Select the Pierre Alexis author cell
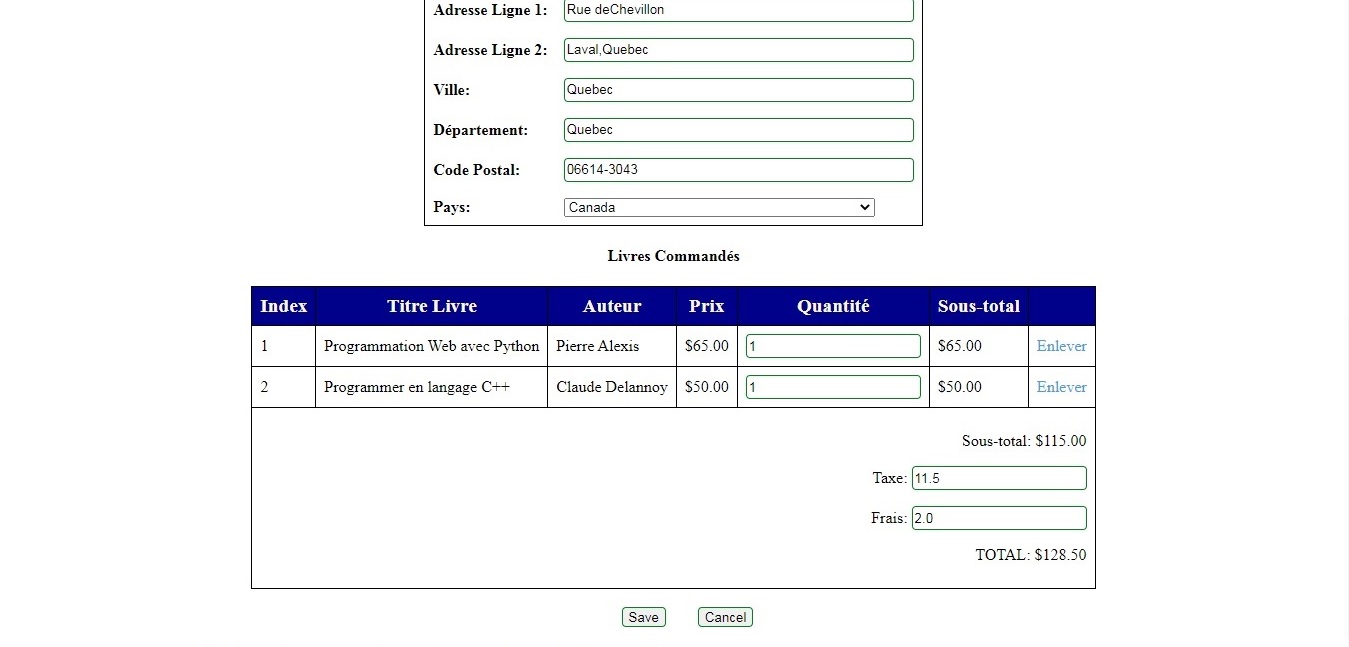1349x647 pixels. [598, 346]
